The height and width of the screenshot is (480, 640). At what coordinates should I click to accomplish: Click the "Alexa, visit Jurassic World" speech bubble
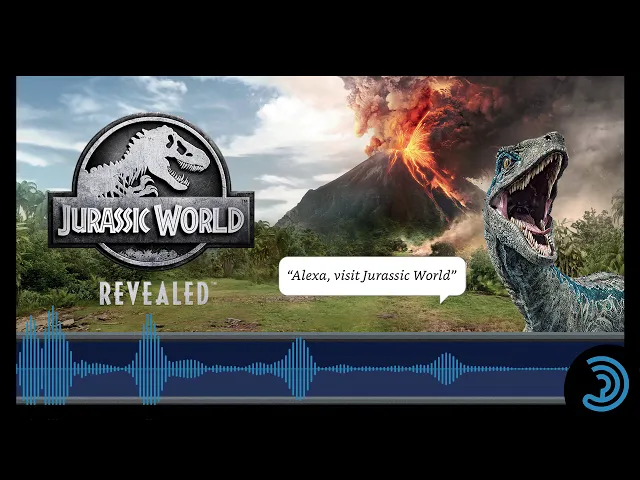coord(372,279)
